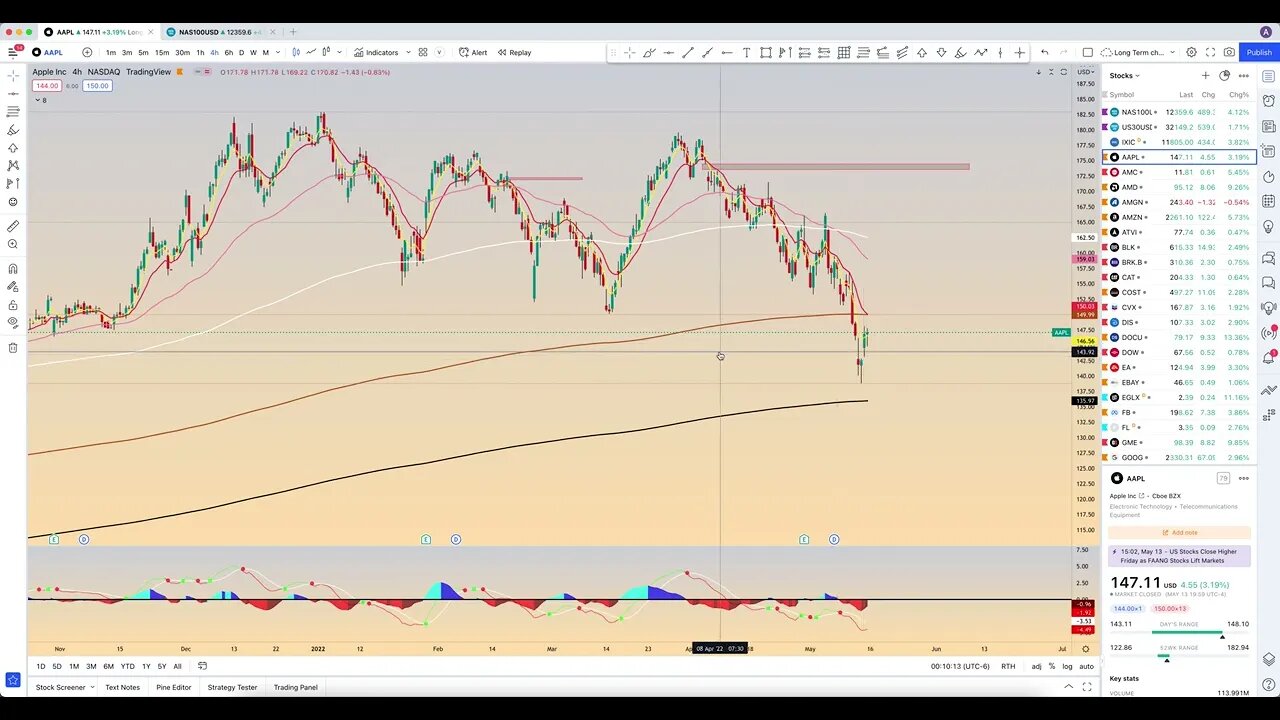1280x720 pixels.
Task: Zoom in using the magnifier tool
Action: pyautogui.click(x=13, y=244)
